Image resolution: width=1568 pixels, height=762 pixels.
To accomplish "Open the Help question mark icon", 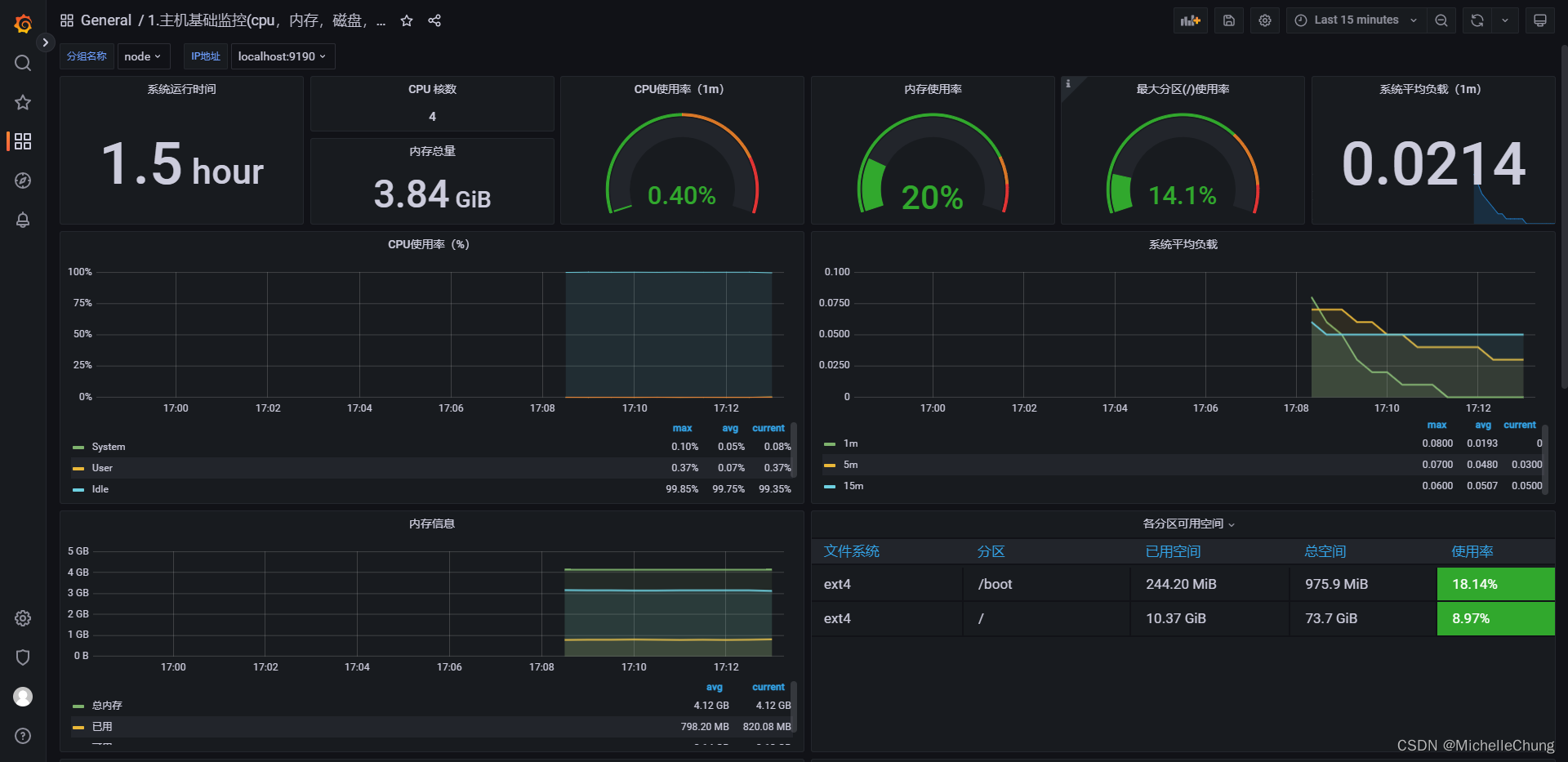I will coord(23,736).
